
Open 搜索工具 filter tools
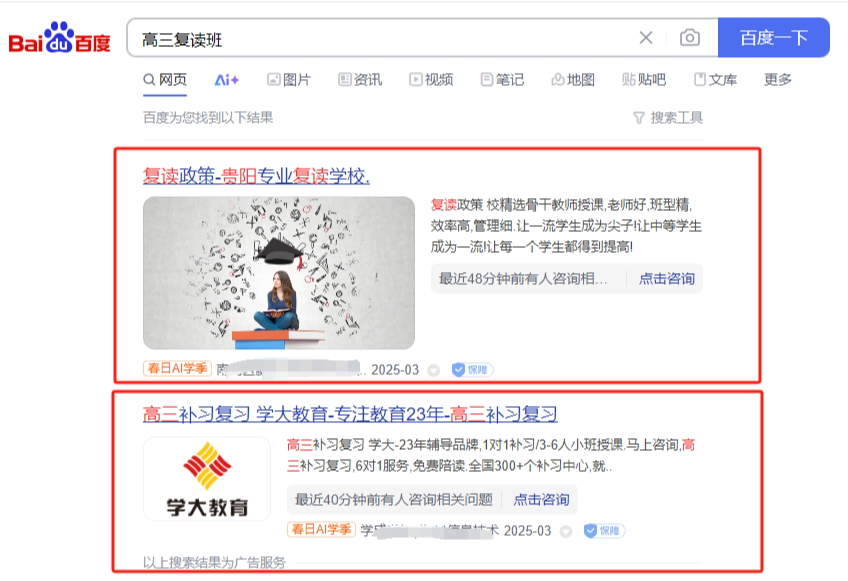point(668,118)
